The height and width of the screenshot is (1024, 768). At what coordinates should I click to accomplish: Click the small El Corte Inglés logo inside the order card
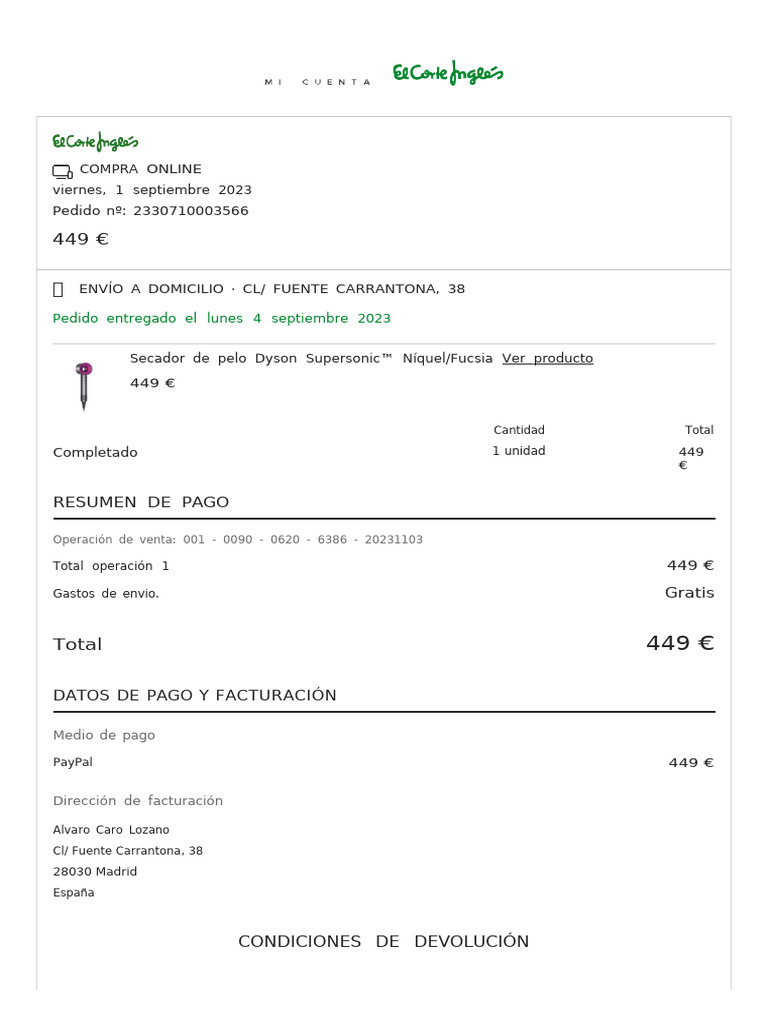coord(95,142)
